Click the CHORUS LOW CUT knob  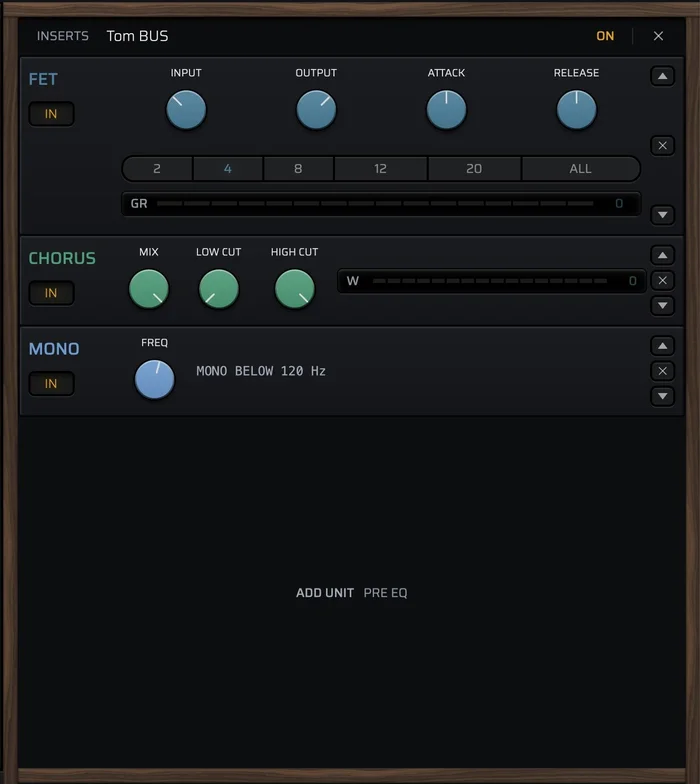click(218, 289)
